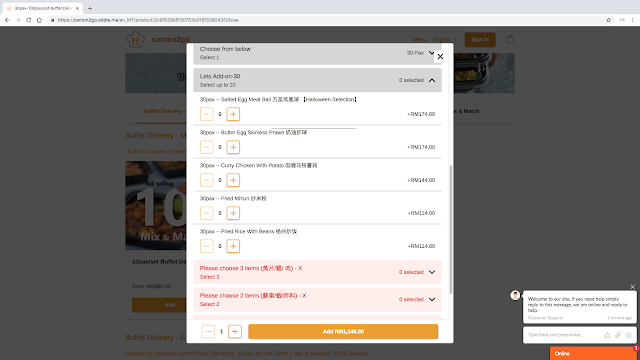This screenshot has height=360, width=640.
Task: Increase Butter Egg Skinless Prawn quantity
Action: click(233, 147)
